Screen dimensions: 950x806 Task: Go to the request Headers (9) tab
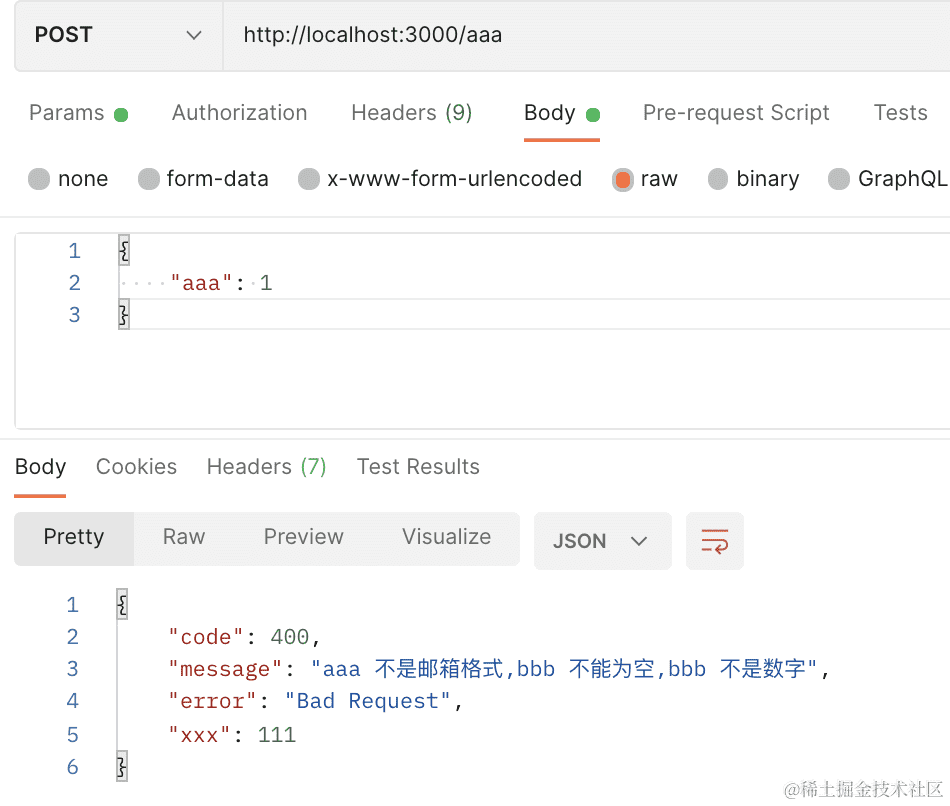(411, 113)
